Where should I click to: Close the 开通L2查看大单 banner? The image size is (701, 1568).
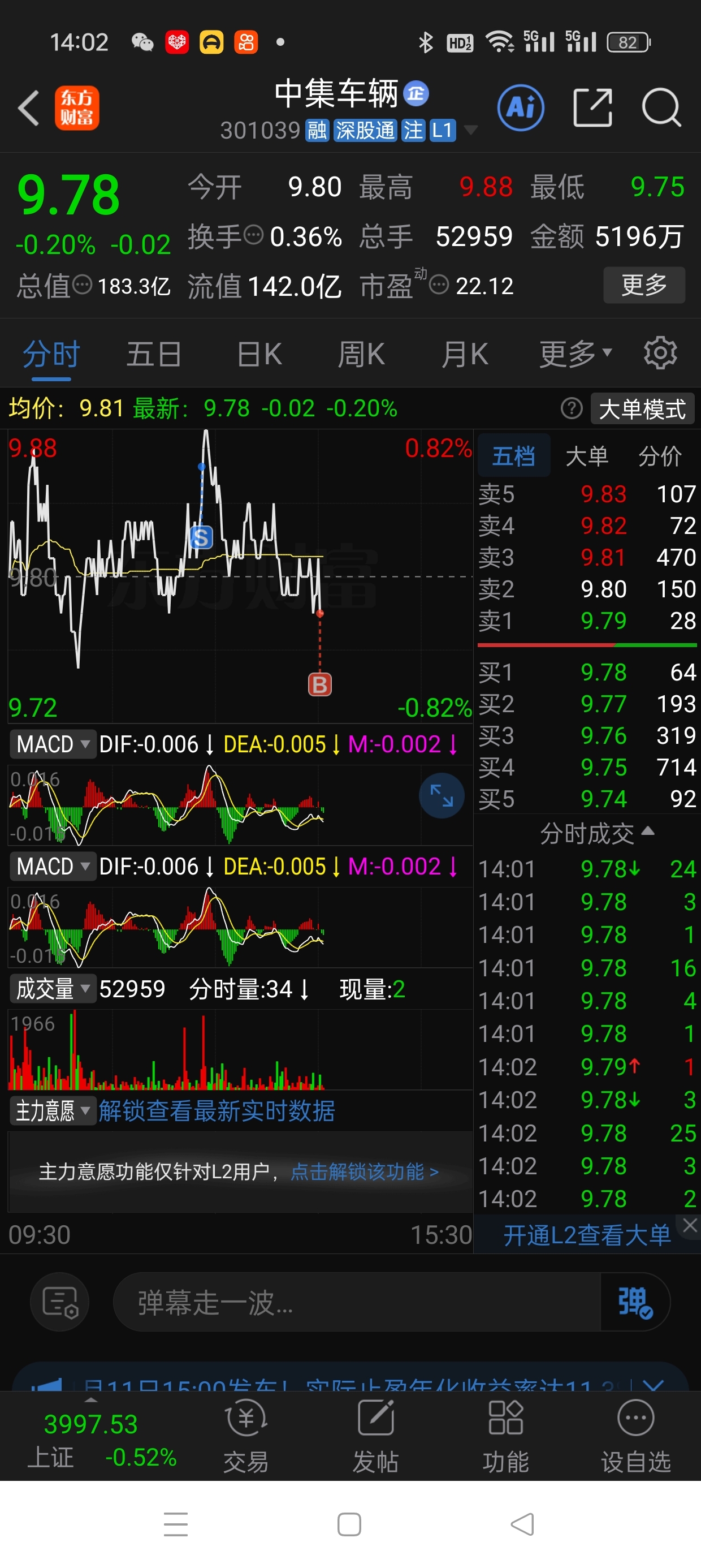coord(690,1225)
